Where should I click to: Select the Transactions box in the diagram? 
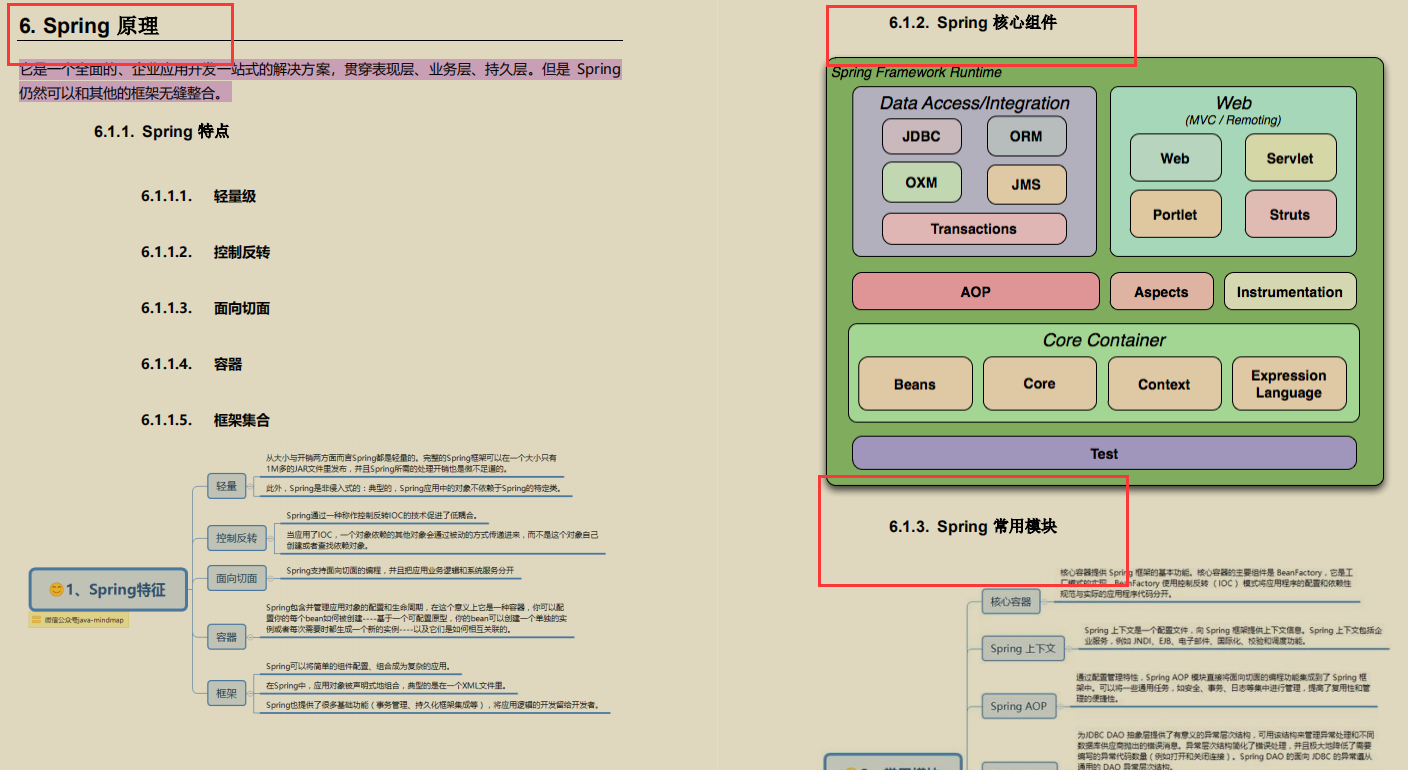(x=974, y=229)
